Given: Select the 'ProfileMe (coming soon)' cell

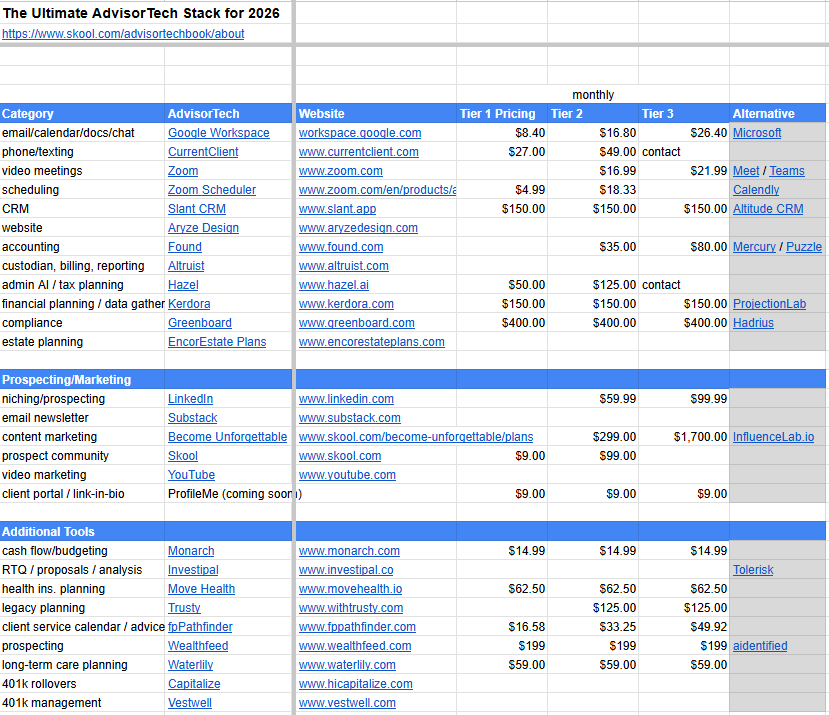Looking at the screenshot, I should tap(228, 494).
